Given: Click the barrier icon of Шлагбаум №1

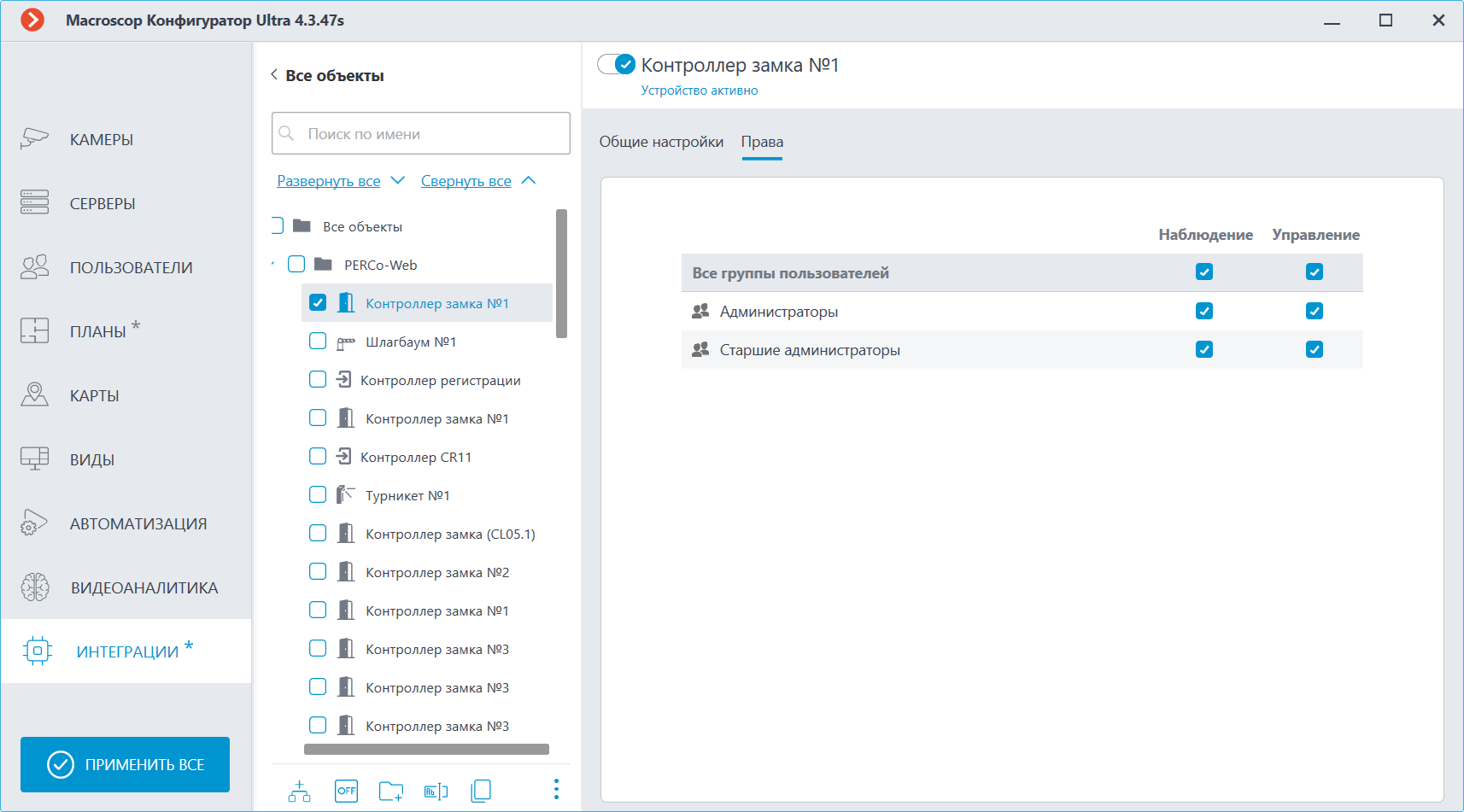Looking at the screenshot, I should tap(345, 342).
